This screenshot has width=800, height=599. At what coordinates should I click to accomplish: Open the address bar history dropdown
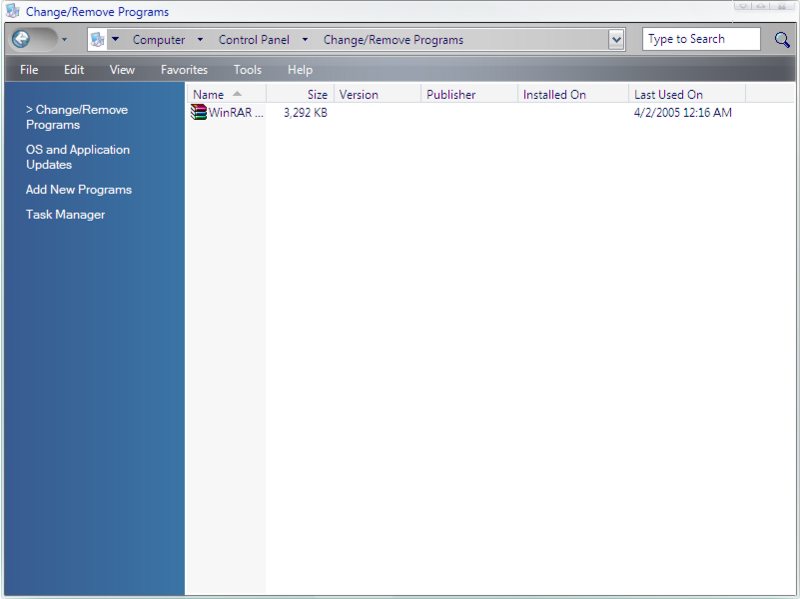point(616,40)
